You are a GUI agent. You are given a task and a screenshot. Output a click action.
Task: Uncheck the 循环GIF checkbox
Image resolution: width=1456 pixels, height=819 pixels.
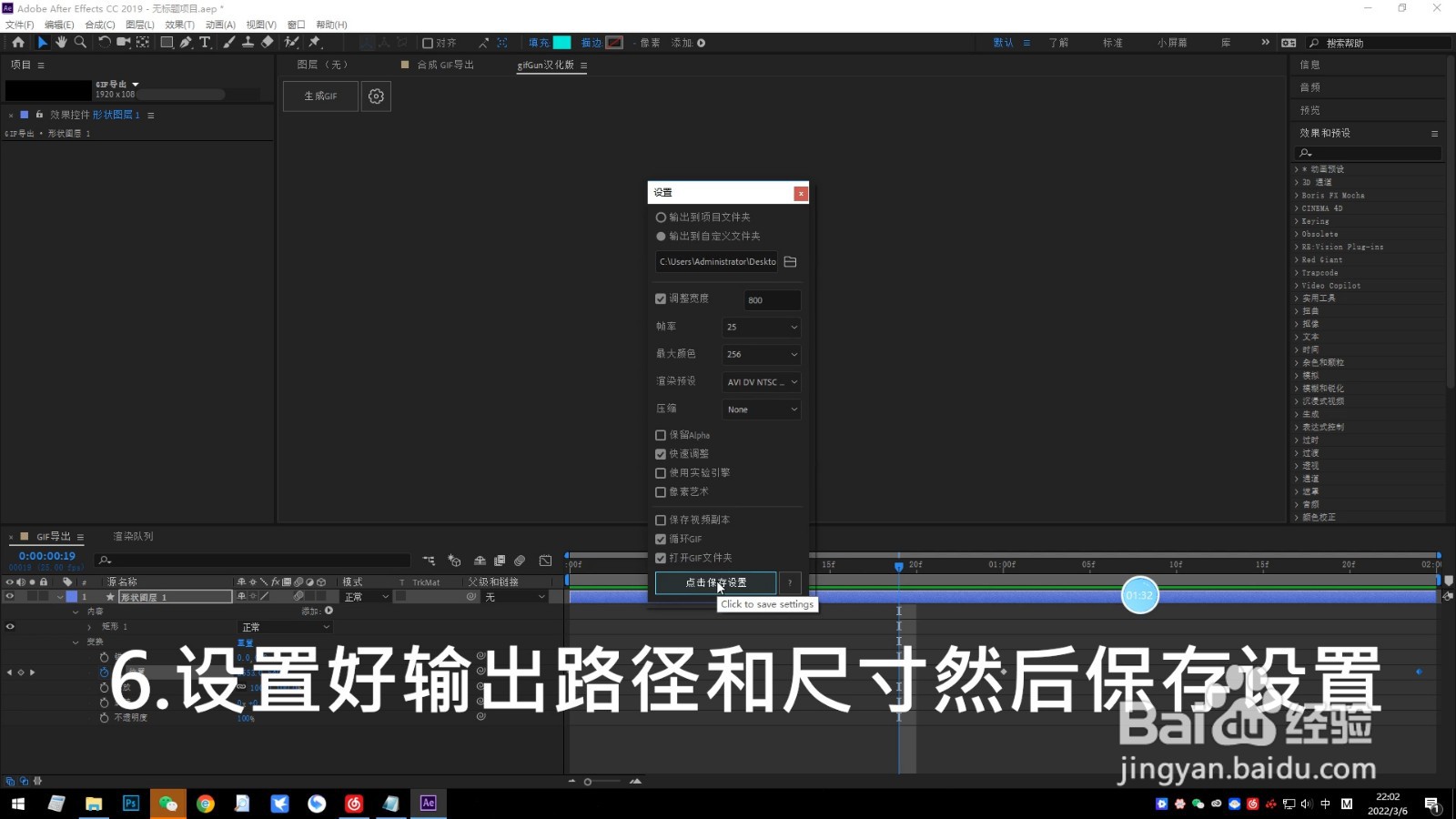coord(661,539)
